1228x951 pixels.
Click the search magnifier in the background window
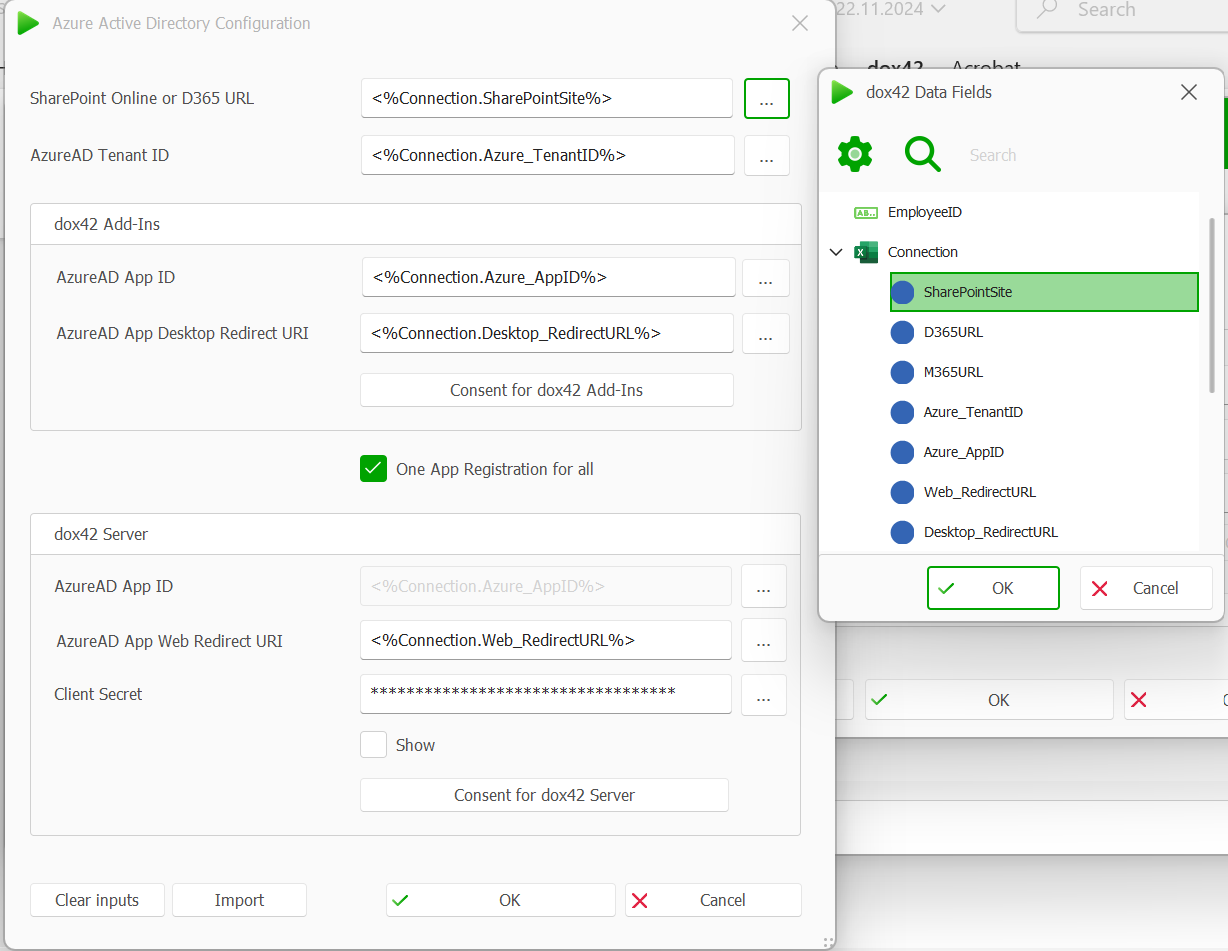click(x=1048, y=10)
